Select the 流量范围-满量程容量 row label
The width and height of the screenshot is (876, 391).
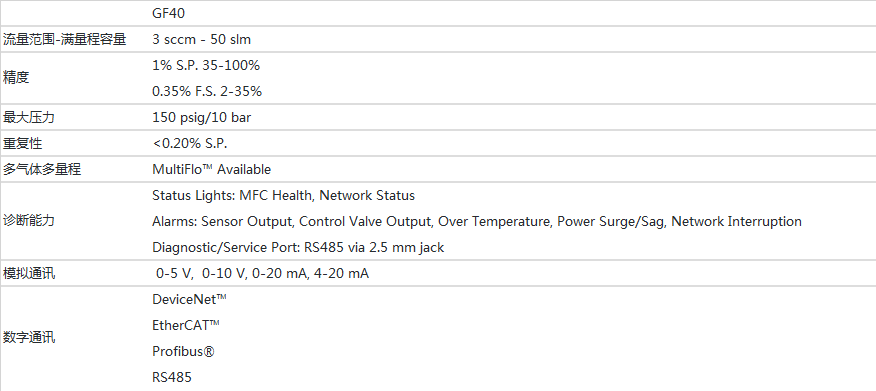(64, 40)
